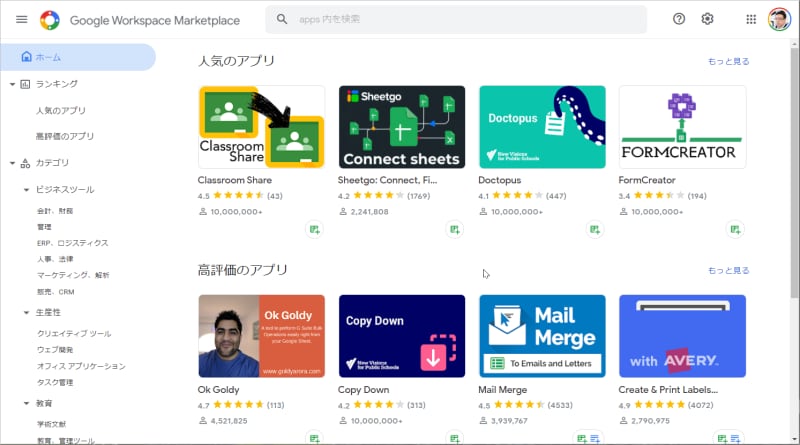The width and height of the screenshot is (800, 445).
Task: Click the ランキング chart icon
Action: tap(25, 84)
